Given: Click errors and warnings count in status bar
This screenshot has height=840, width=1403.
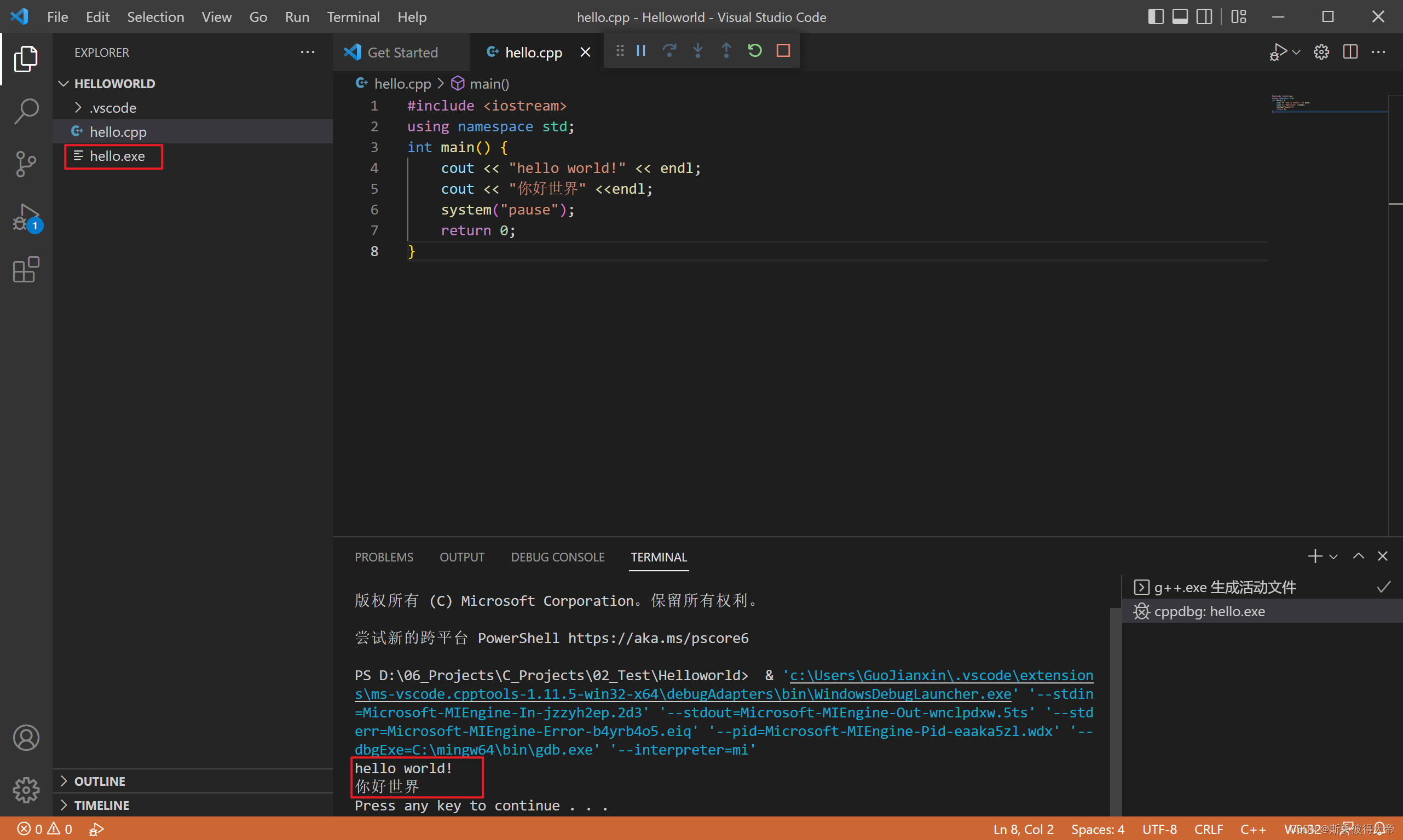Looking at the screenshot, I should pyautogui.click(x=45, y=829).
